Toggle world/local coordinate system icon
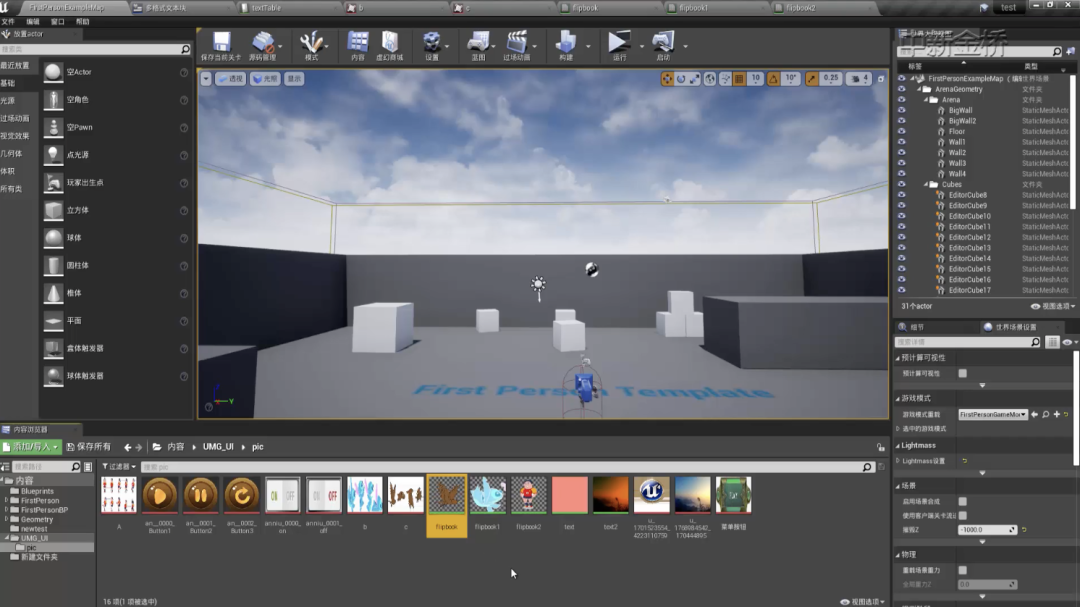Viewport: 1080px width, 607px height. [710, 79]
